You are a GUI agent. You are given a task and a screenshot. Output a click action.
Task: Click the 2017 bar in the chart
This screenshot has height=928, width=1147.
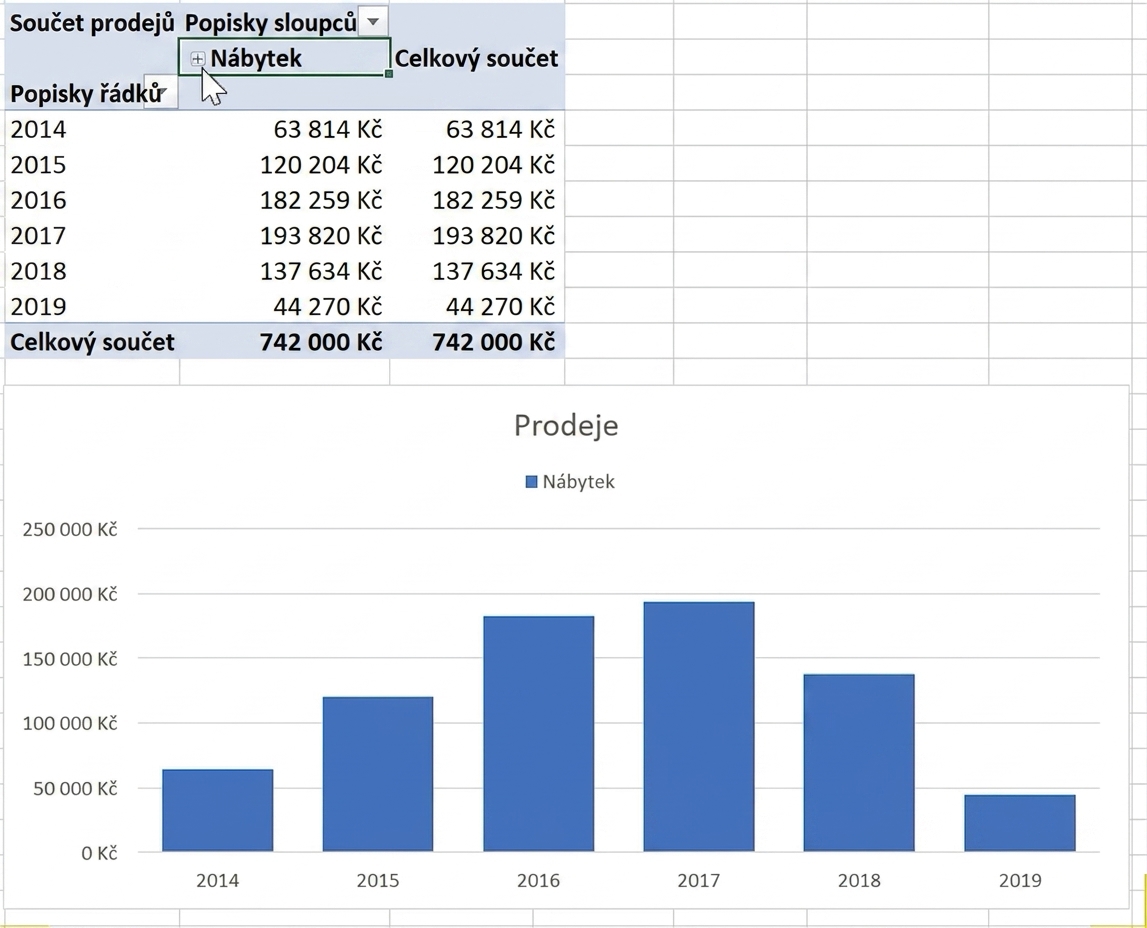[699, 727]
